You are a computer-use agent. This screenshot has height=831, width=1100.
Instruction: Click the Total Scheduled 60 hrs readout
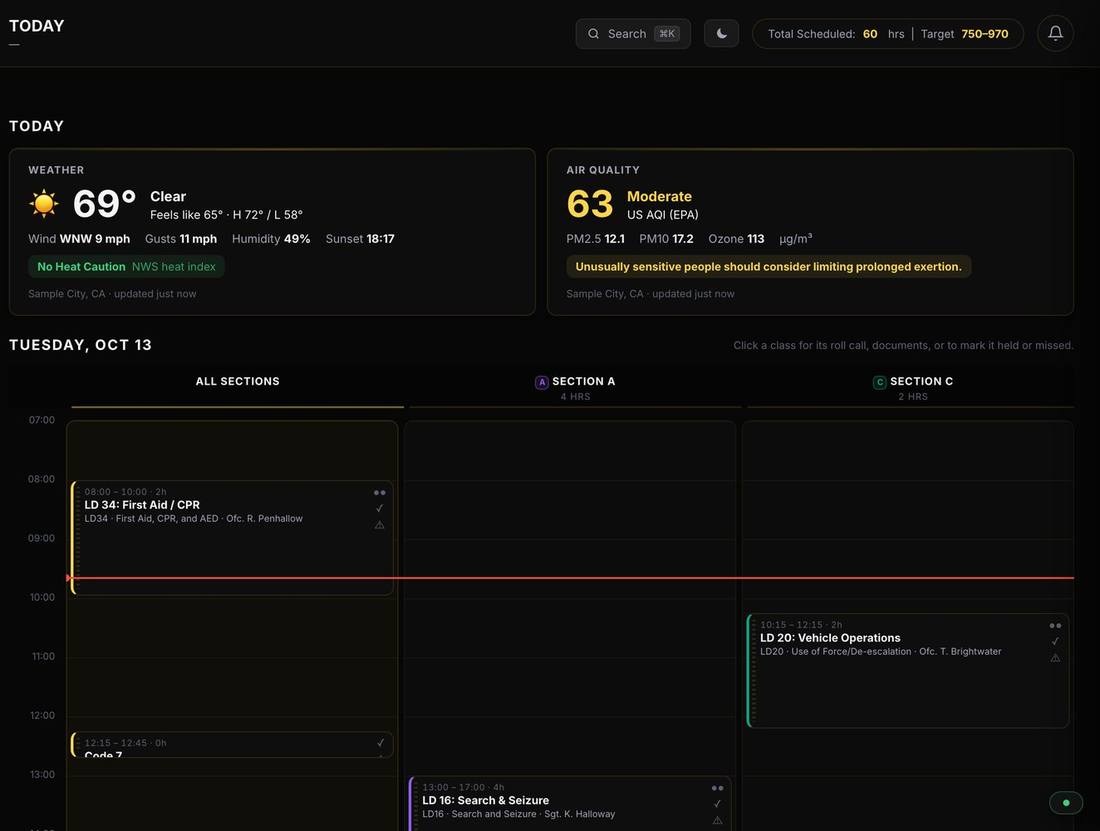tap(836, 34)
